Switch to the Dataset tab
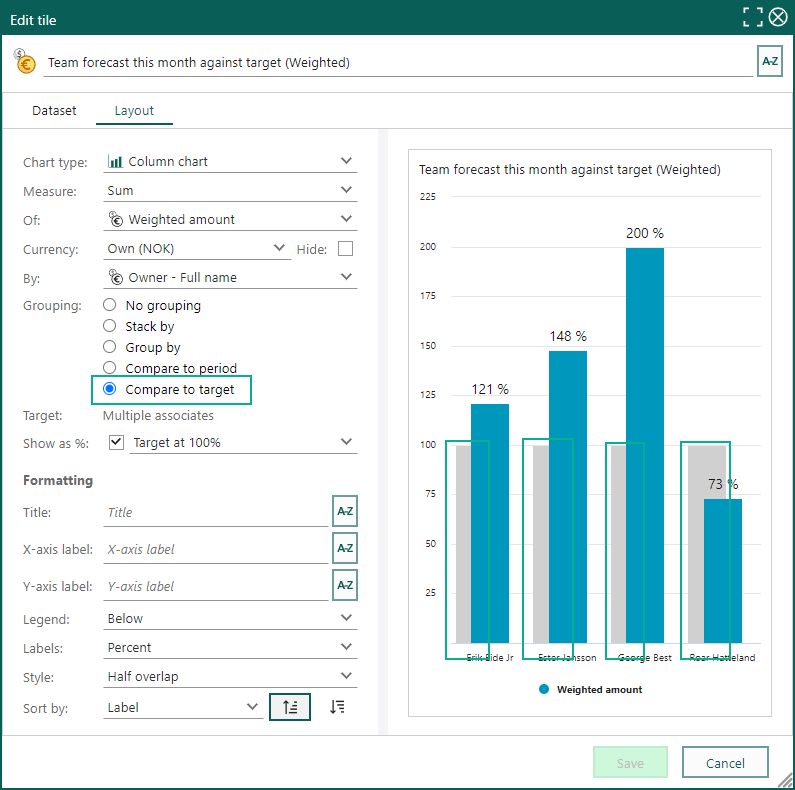The image size is (795, 790). coord(54,111)
